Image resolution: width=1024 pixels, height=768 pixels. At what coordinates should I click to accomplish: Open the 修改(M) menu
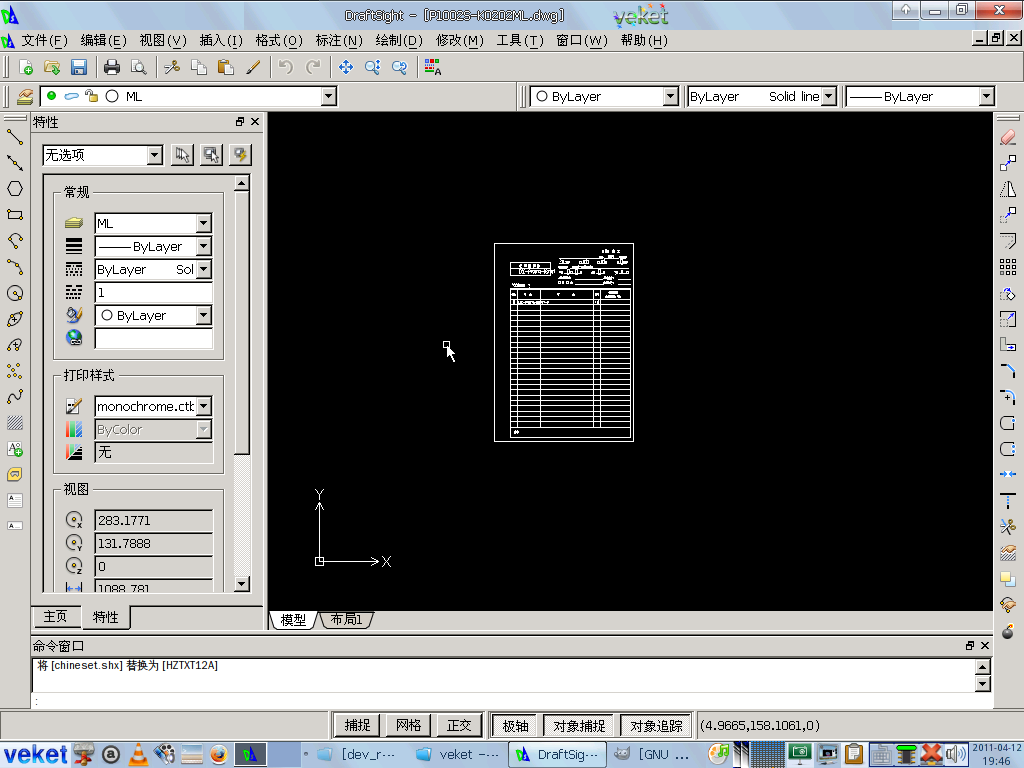pyautogui.click(x=460, y=40)
